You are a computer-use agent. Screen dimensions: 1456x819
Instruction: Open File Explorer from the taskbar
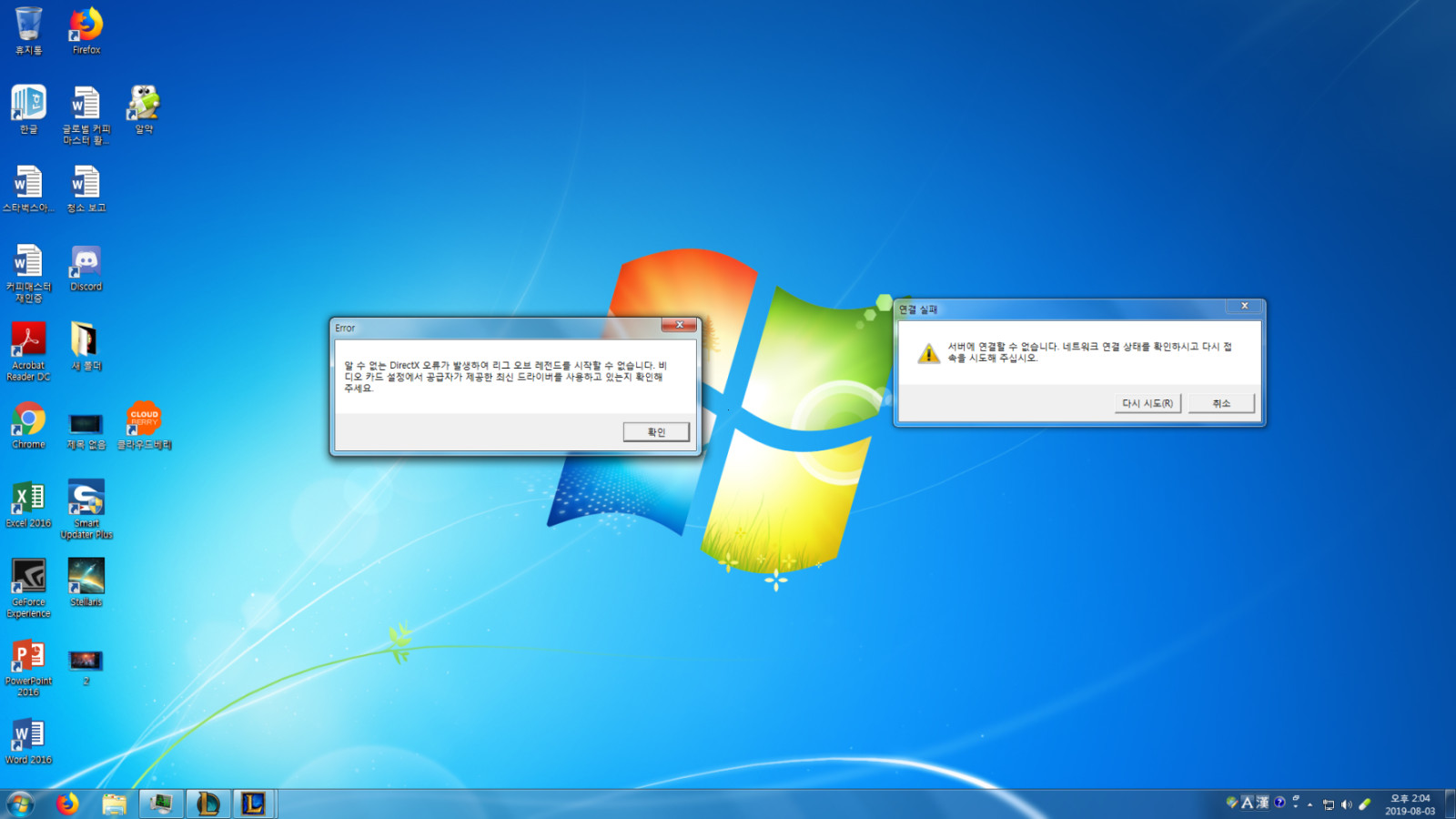(114, 804)
